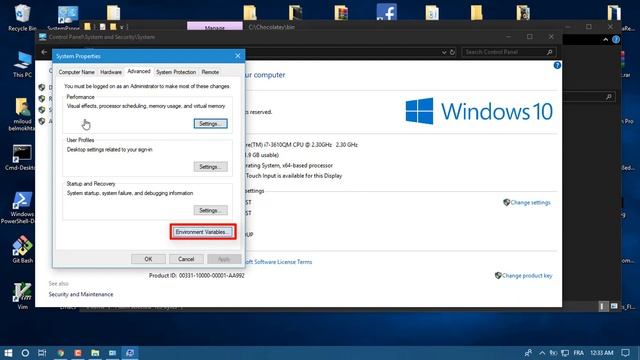Click the red app icon in the taskbar
The height and width of the screenshot is (360, 640).
click(x=78, y=353)
